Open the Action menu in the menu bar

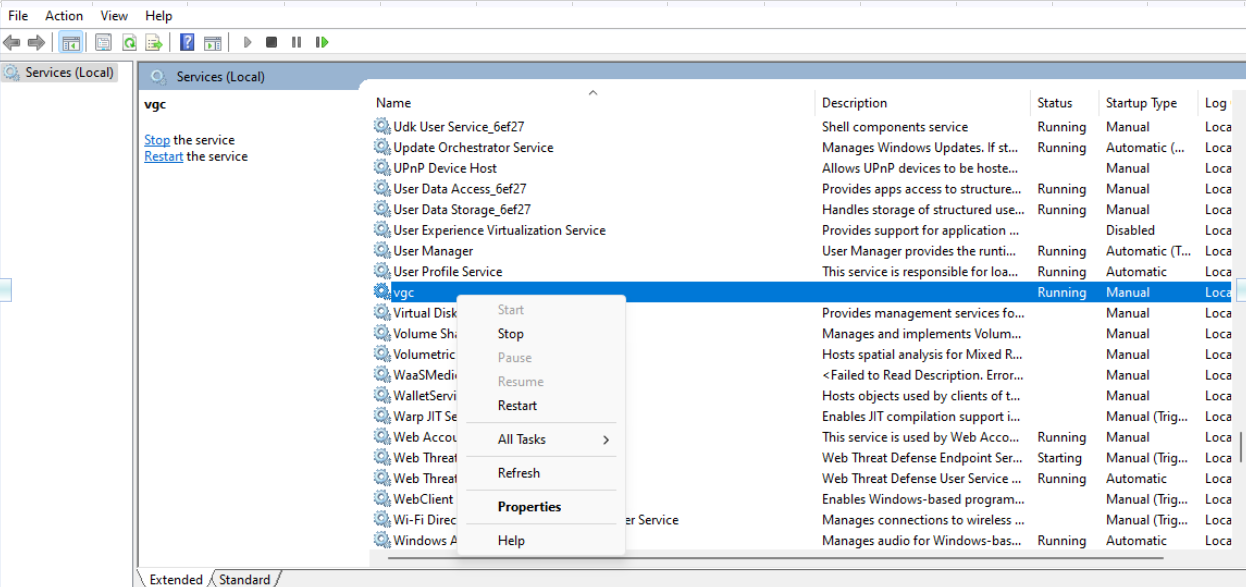coord(64,15)
